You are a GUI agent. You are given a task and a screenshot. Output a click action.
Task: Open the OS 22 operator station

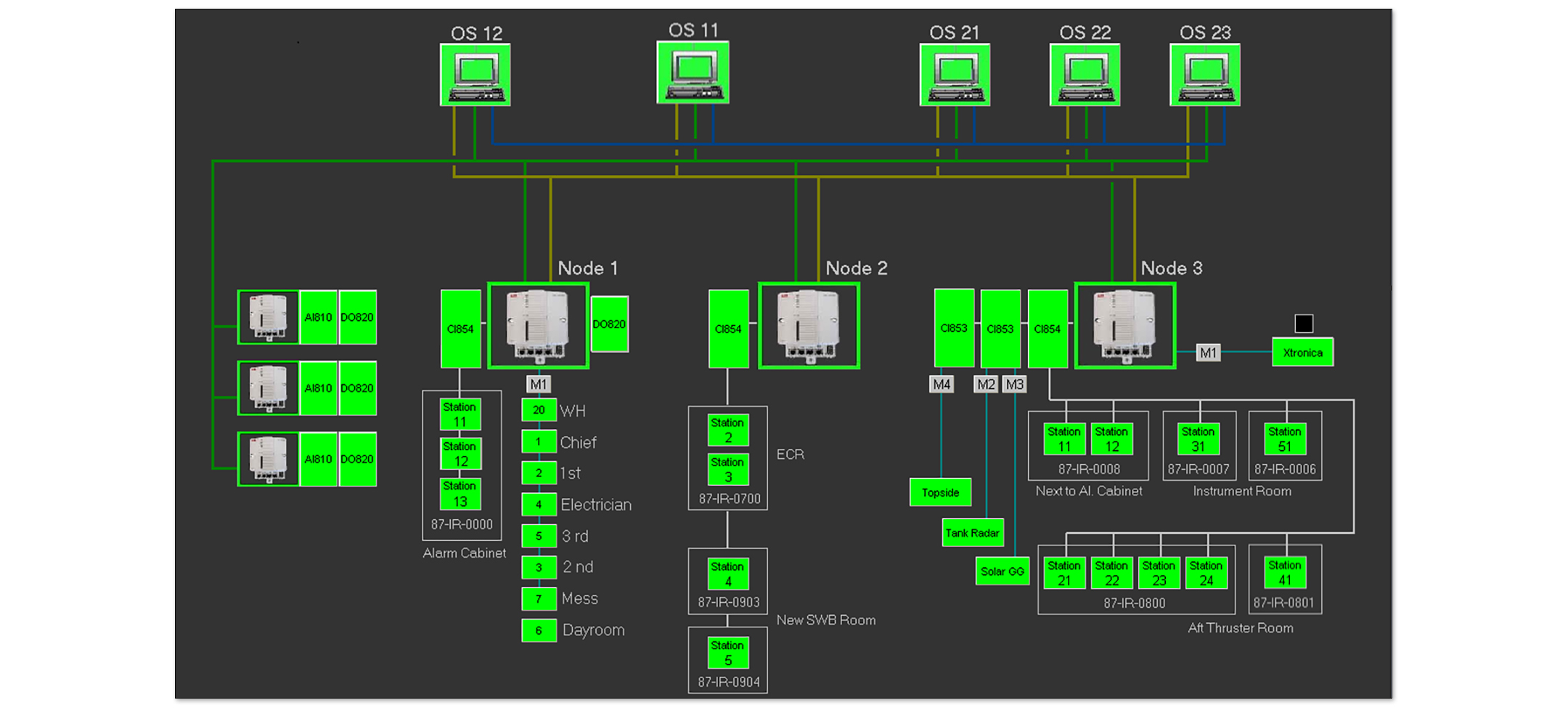point(1085,75)
